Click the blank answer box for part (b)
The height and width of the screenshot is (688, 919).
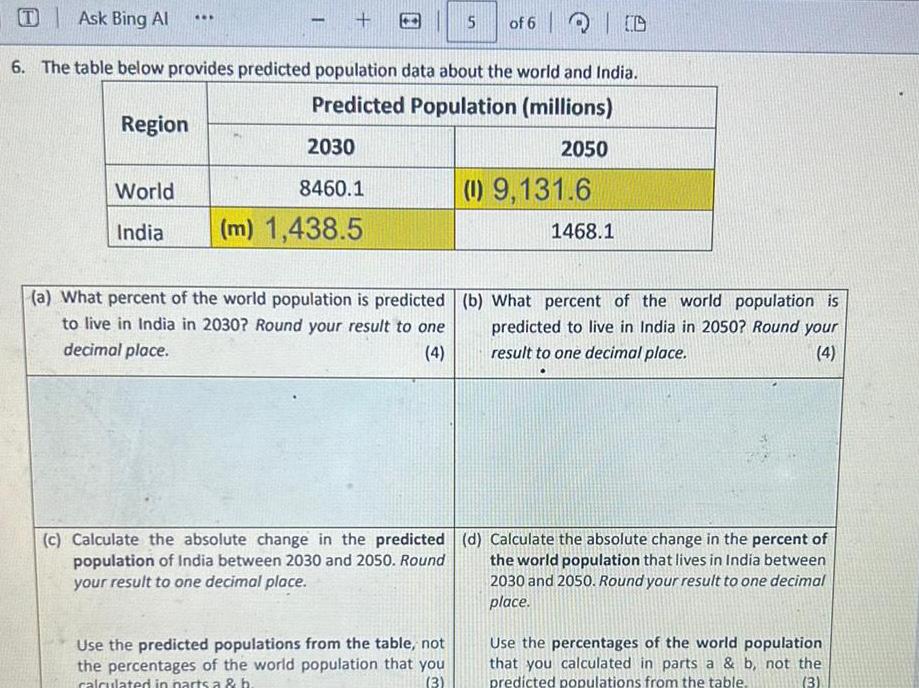tap(648, 452)
